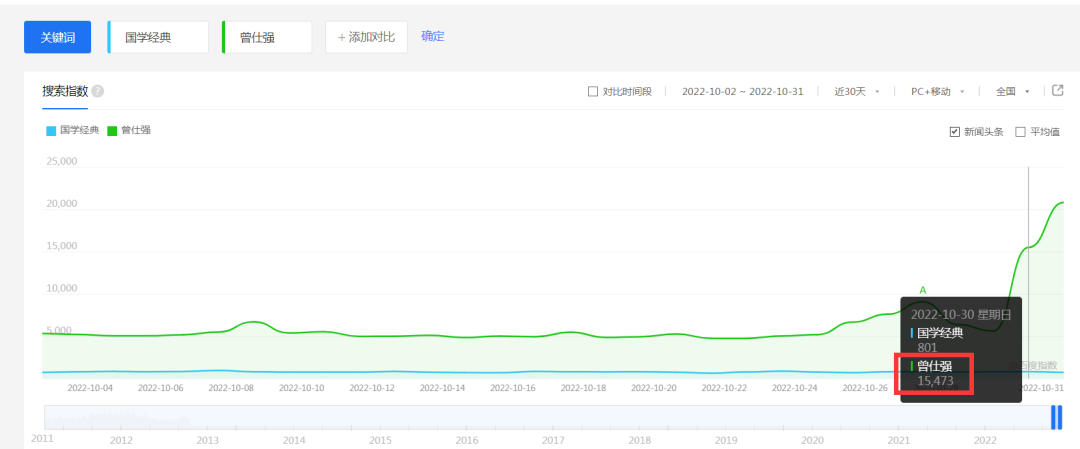Click the 添加对比 button

point(366,37)
